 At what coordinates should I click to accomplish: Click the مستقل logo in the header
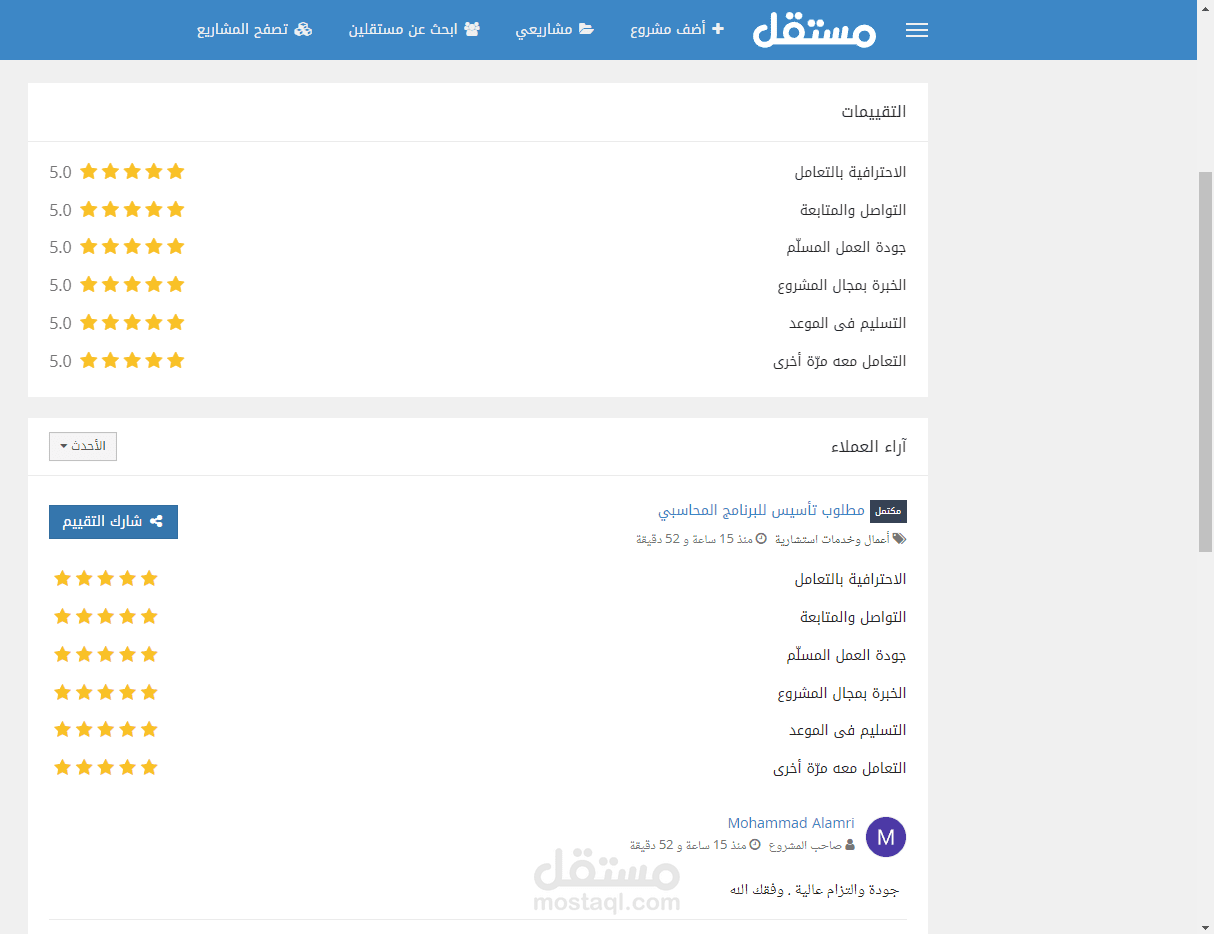tap(814, 30)
